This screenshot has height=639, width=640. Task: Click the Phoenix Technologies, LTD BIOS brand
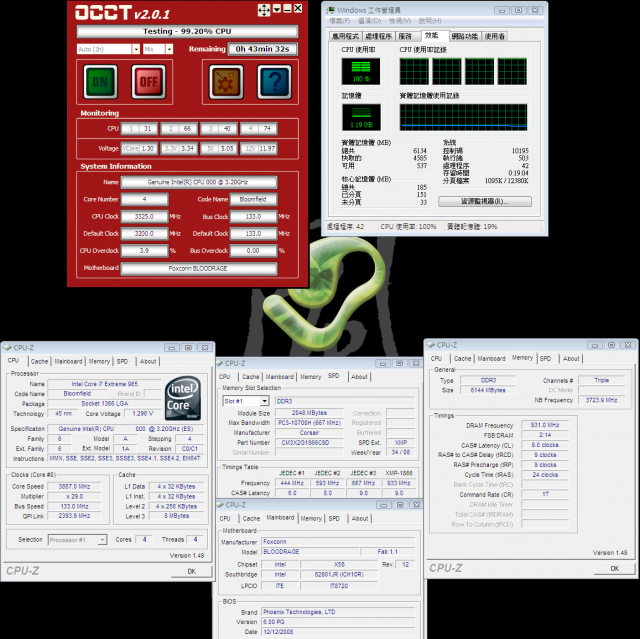[338, 612]
